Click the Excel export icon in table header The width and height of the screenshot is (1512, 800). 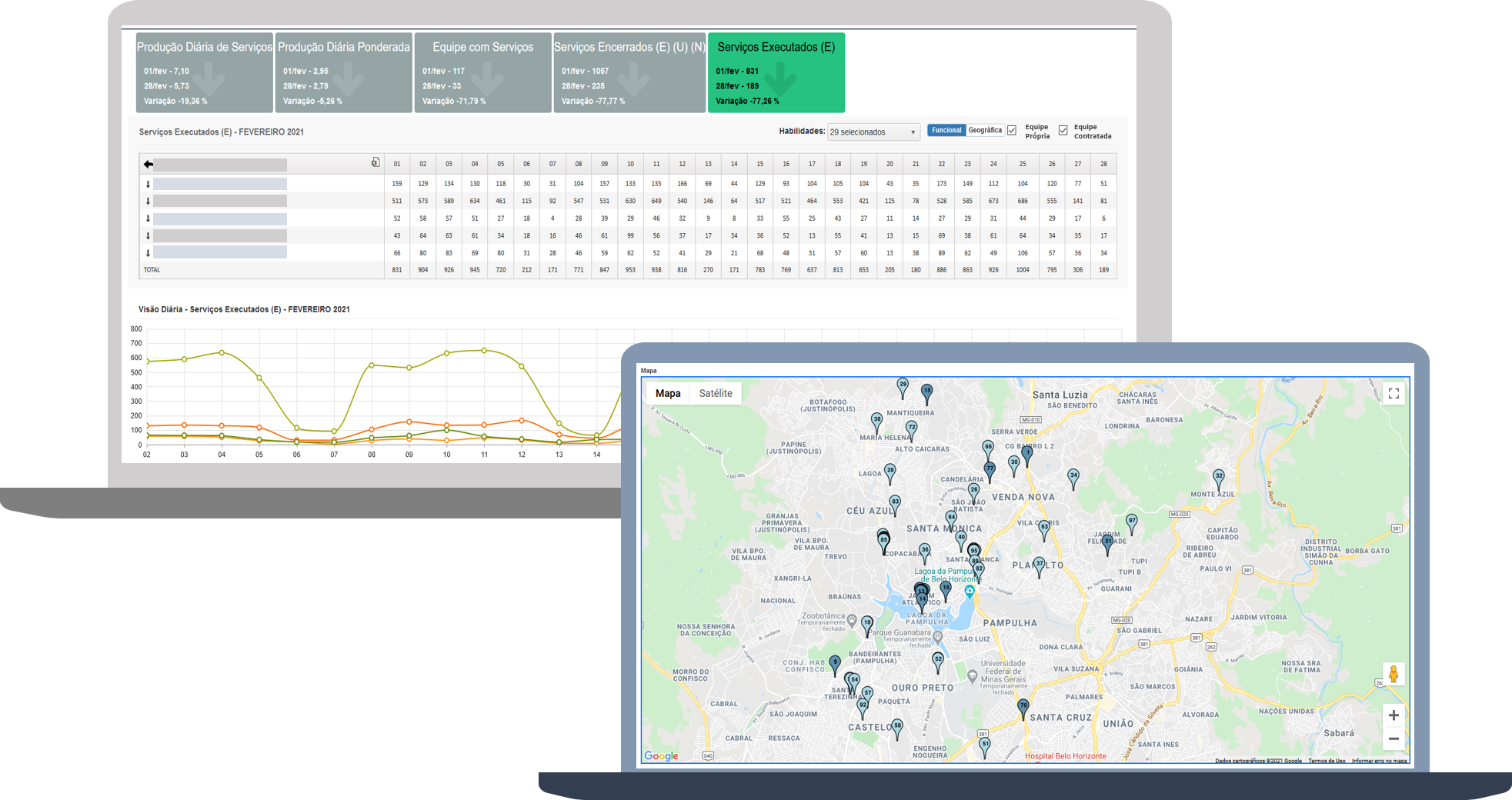(x=375, y=162)
